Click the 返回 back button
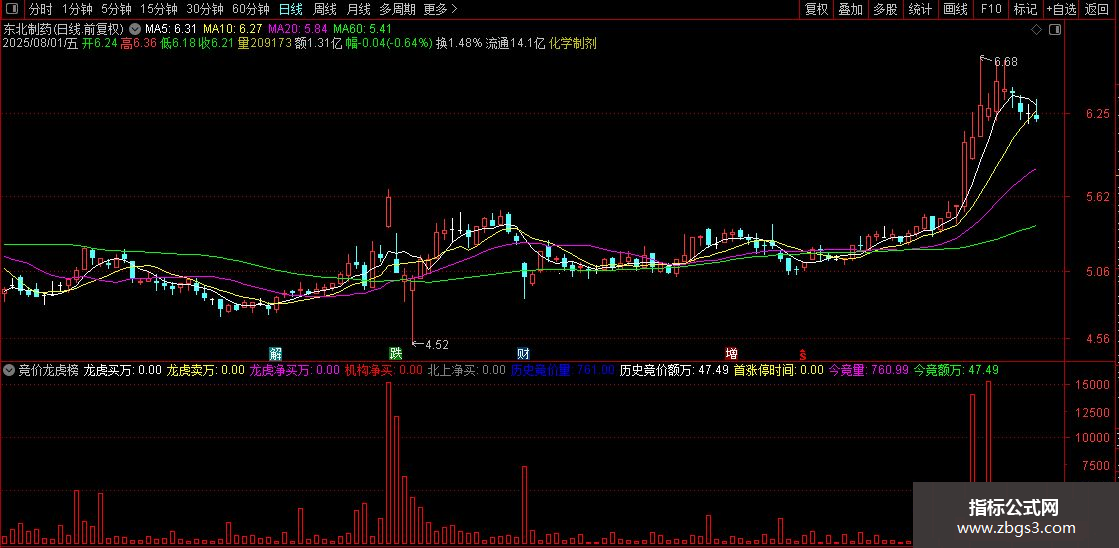 pyautogui.click(x=1096, y=9)
